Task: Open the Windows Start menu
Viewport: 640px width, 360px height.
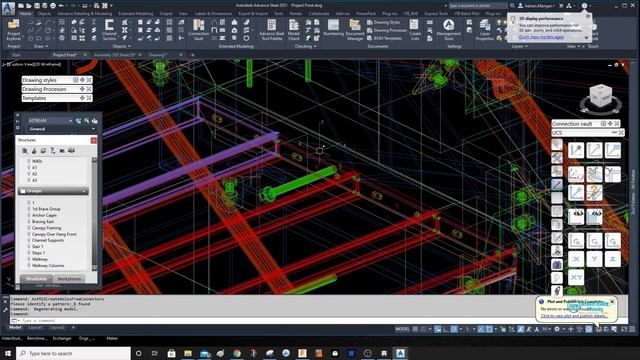Action: (x=8, y=353)
